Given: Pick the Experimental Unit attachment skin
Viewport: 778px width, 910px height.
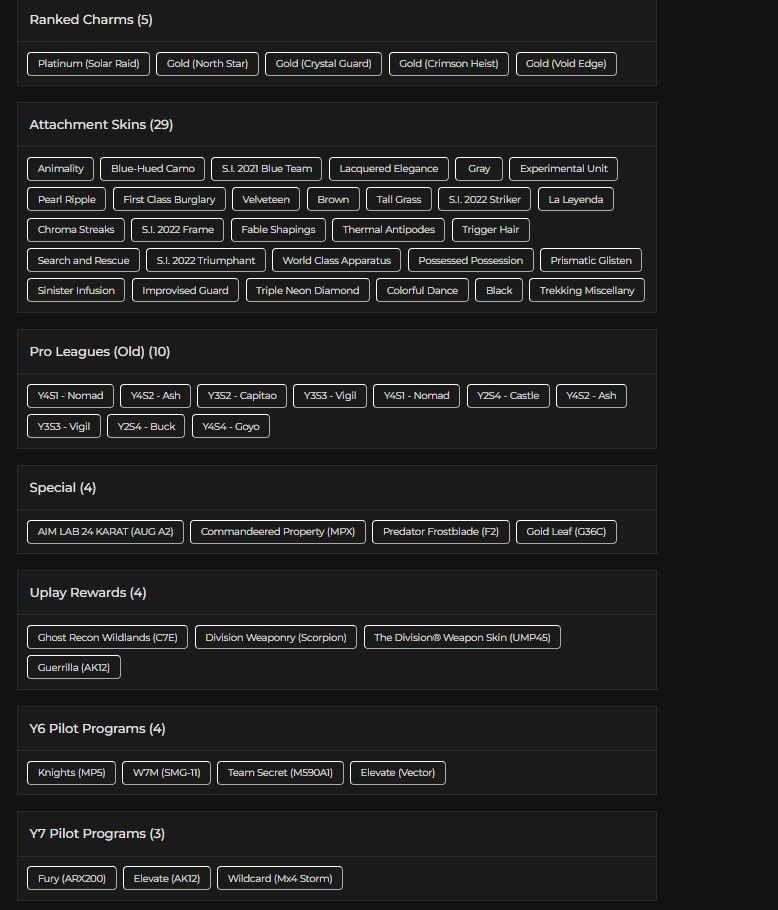Looking at the screenshot, I should (x=563, y=169).
